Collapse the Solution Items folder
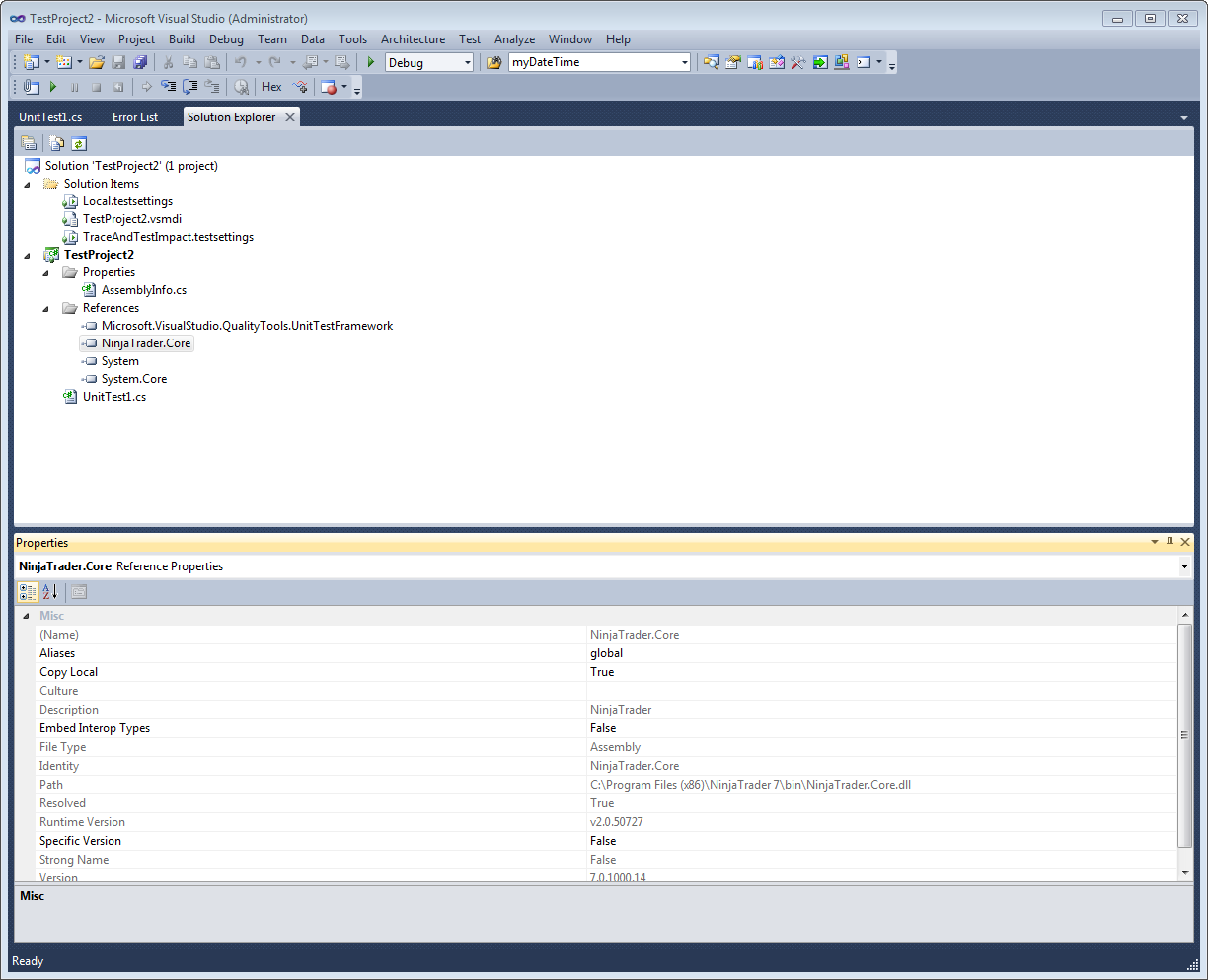This screenshot has height=980, width=1208. 27,184
